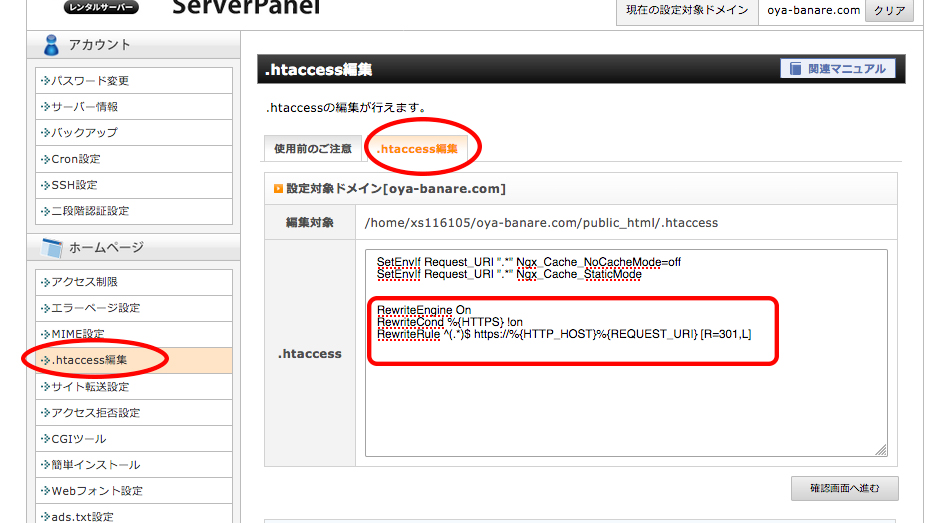The width and height of the screenshot is (949, 523).
Task: Click the 確認画面へ進む button
Action: (844, 488)
